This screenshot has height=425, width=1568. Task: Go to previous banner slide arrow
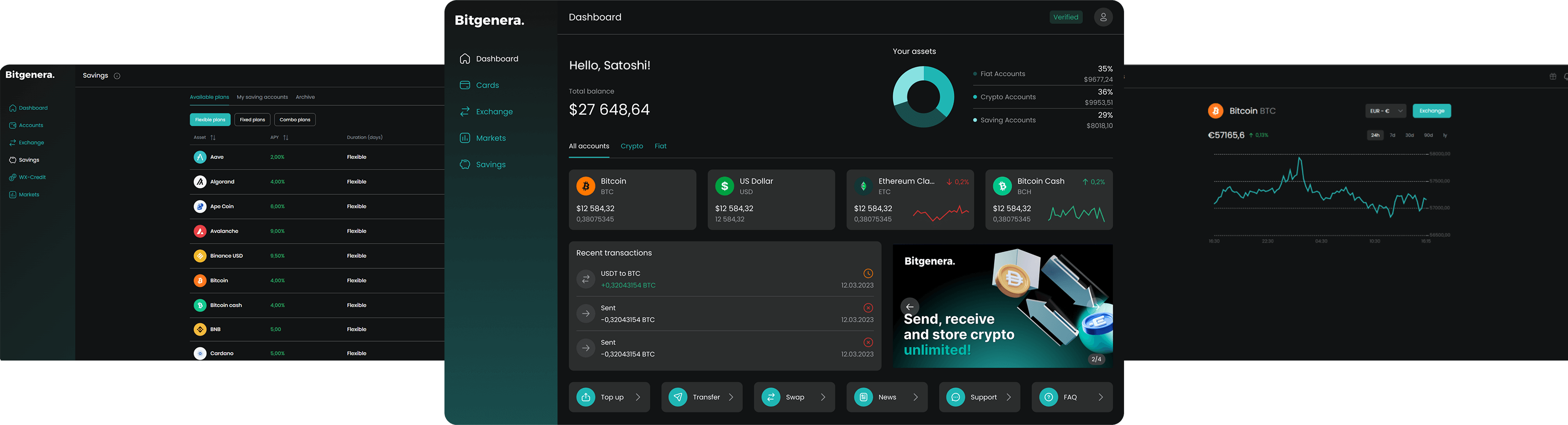pos(909,307)
